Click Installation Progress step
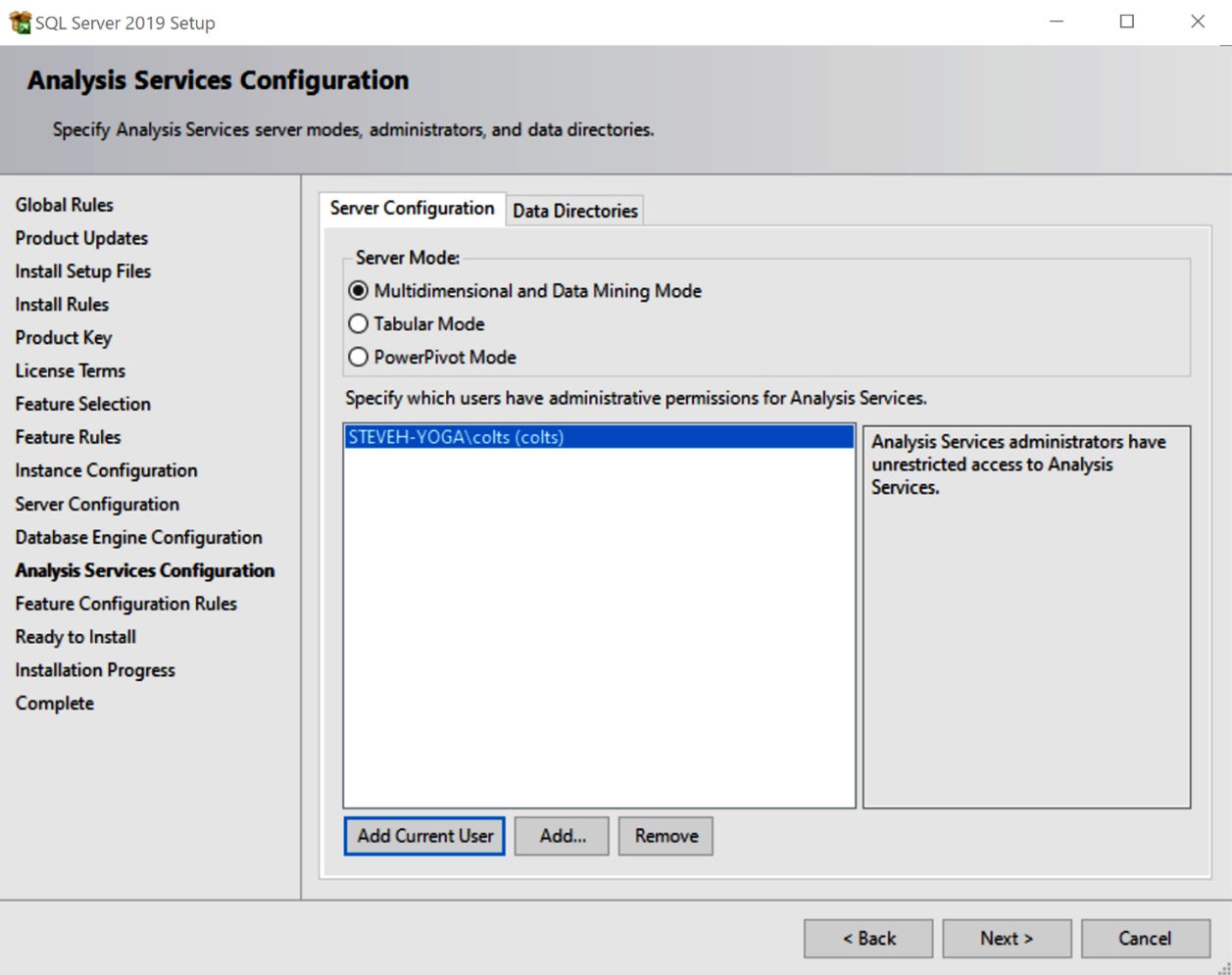Screen dimensions: 1232x975 click(95, 670)
